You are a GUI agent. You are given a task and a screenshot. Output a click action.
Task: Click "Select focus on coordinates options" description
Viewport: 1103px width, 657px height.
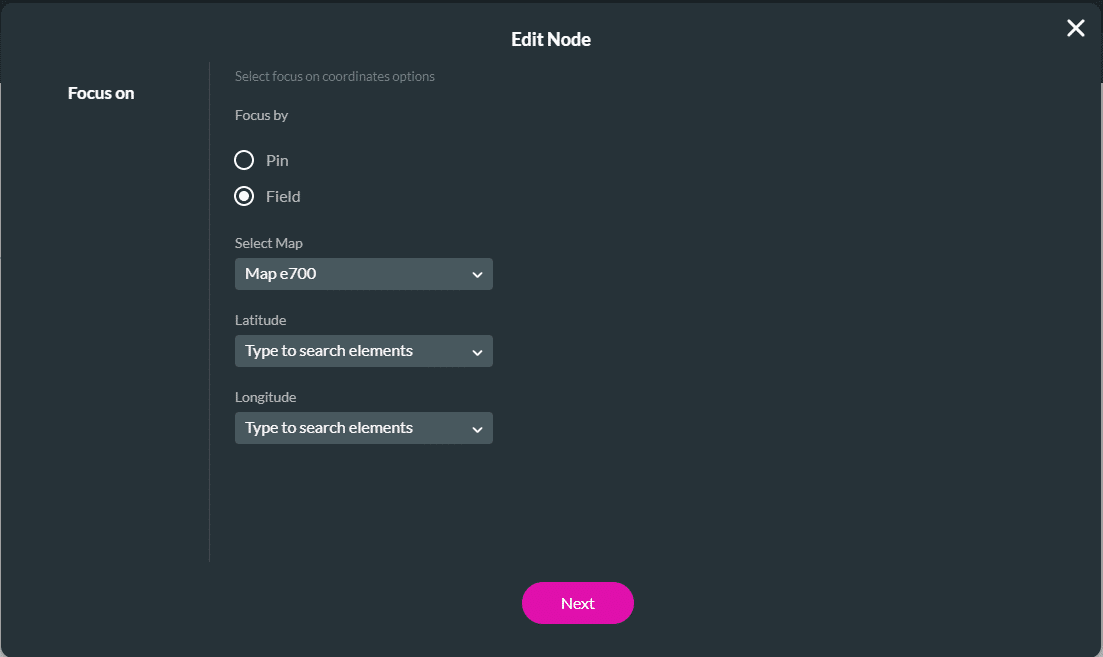[x=334, y=76]
